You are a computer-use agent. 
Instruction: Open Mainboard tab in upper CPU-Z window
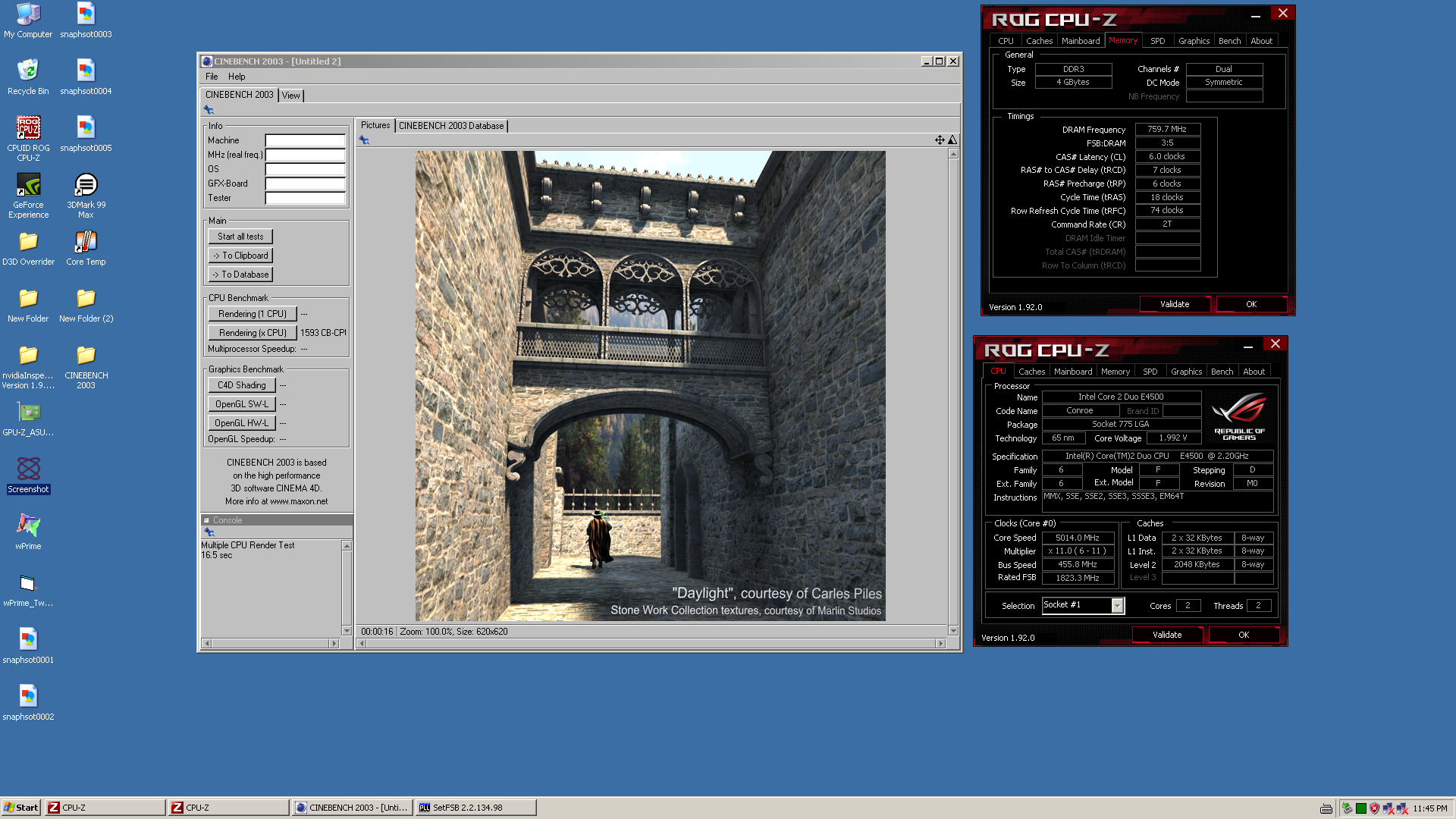point(1081,41)
